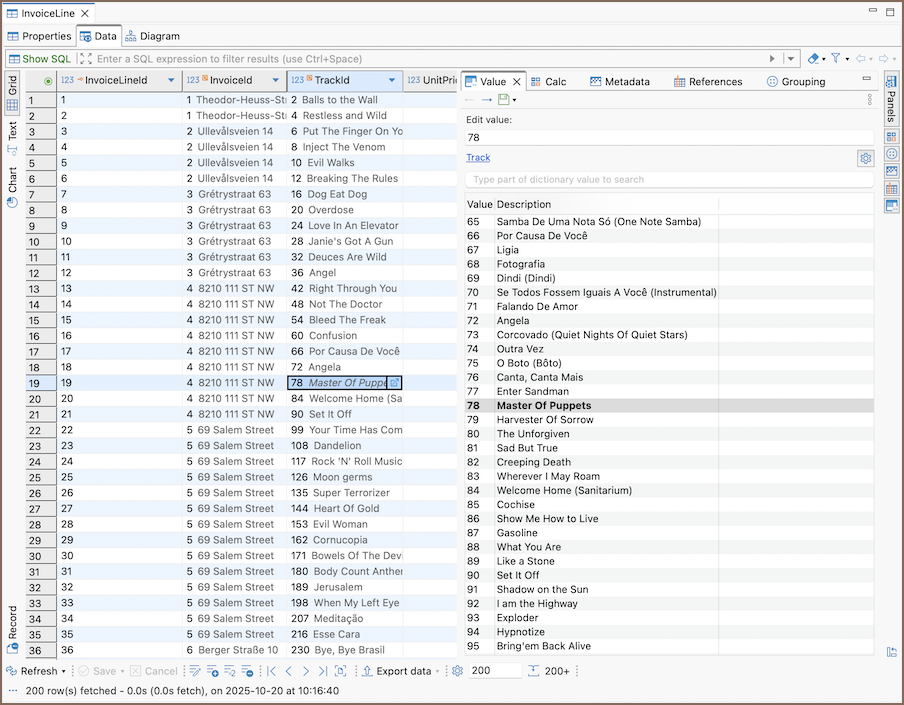Toggle the Record panel at bottom left

coord(12,628)
